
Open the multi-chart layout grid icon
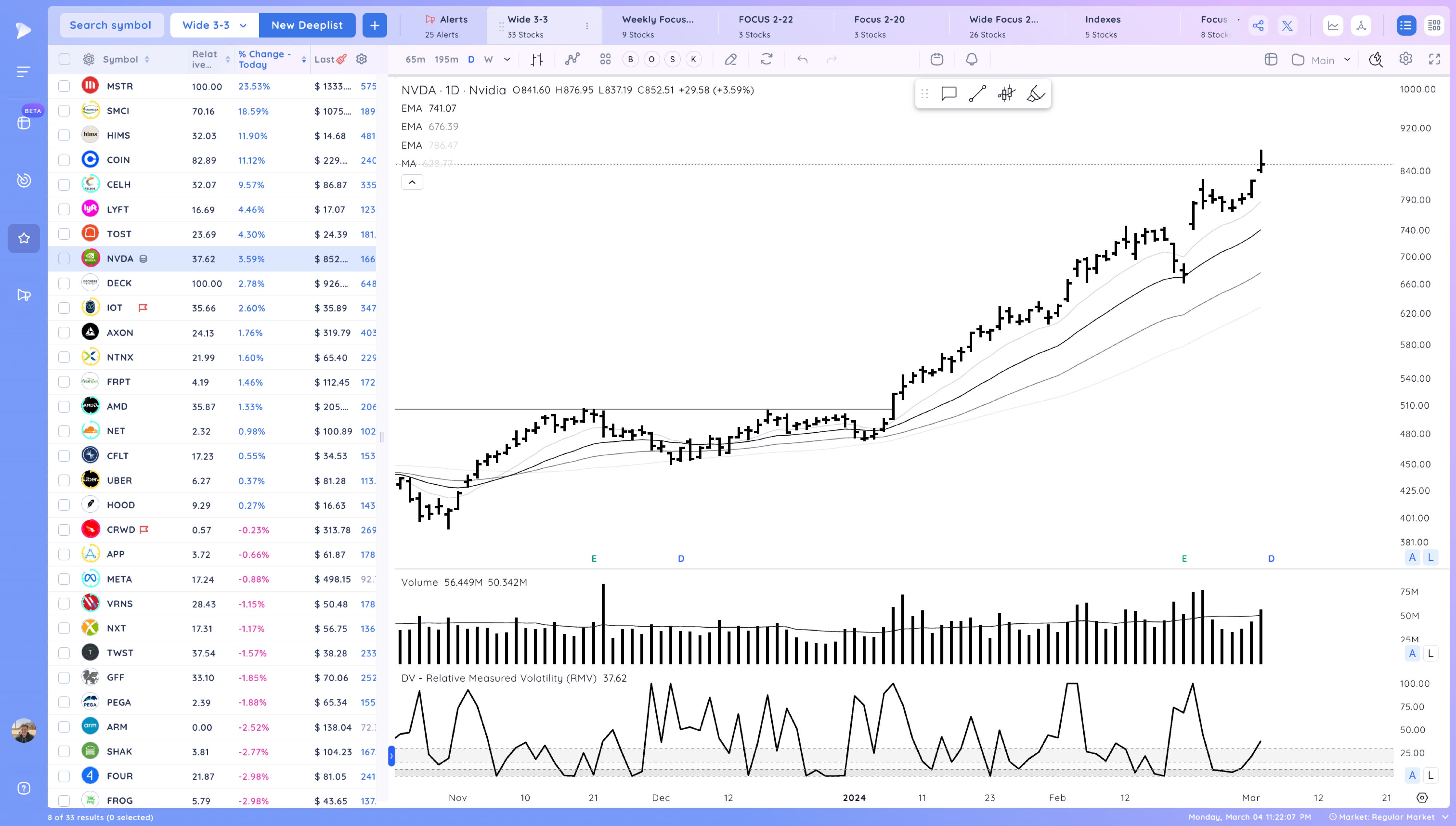pos(605,59)
